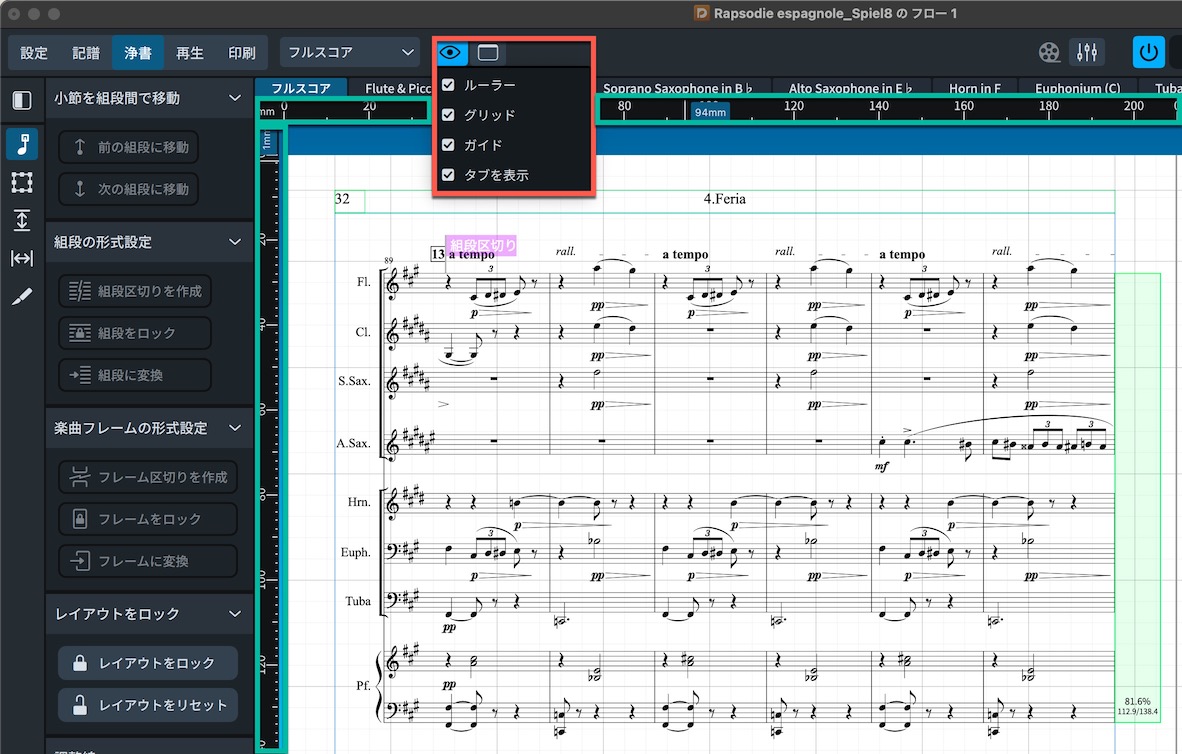Collapse the 楽曲フレームの形式設定 section
Image resolution: width=1182 pixels, height=754 pixels.
click(x=235, y=428)
